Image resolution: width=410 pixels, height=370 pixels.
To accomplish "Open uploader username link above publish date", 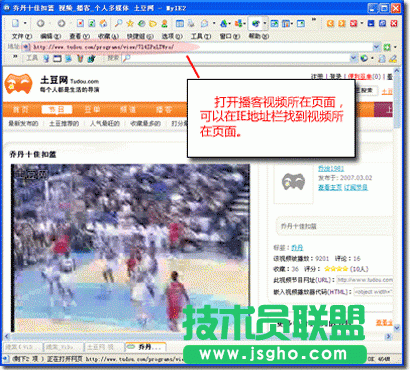I will (x=331, y=168).
